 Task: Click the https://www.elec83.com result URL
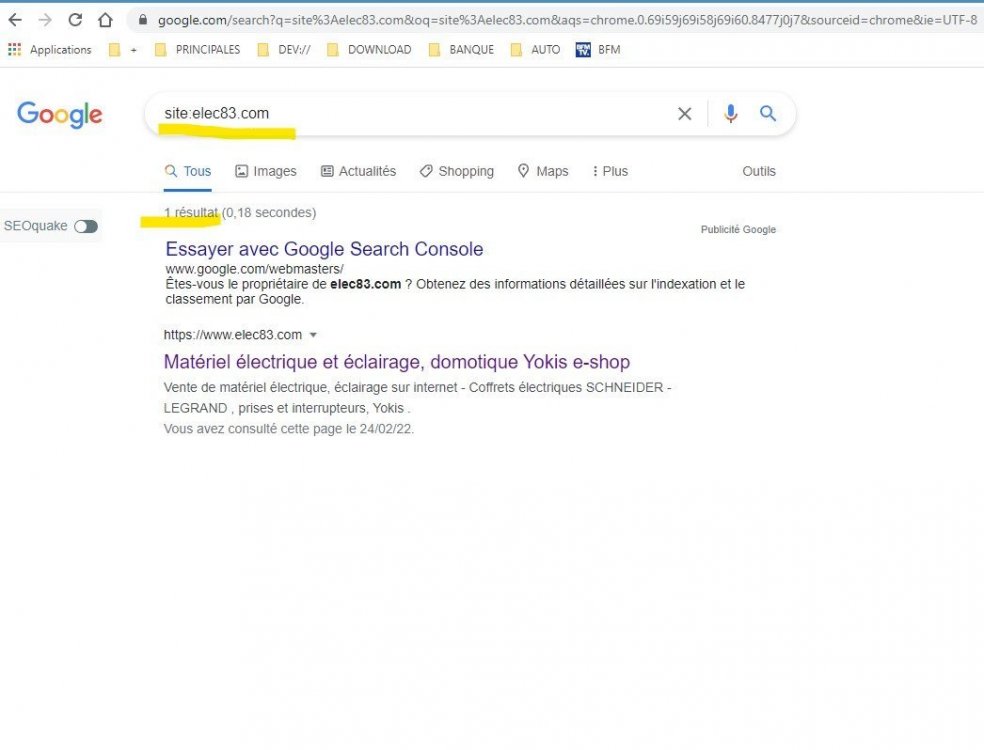tap(233, 335)
